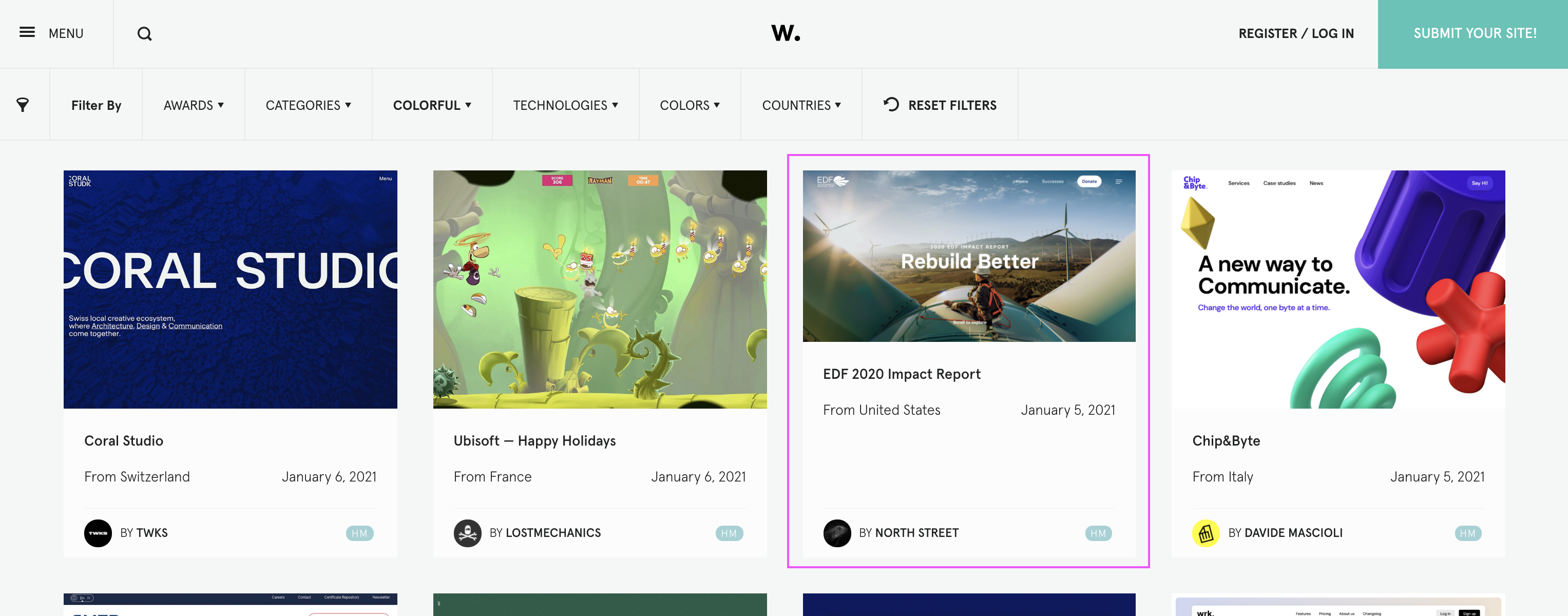
Task: Open the hamburger MENU icon
Action: click(27, 33)
